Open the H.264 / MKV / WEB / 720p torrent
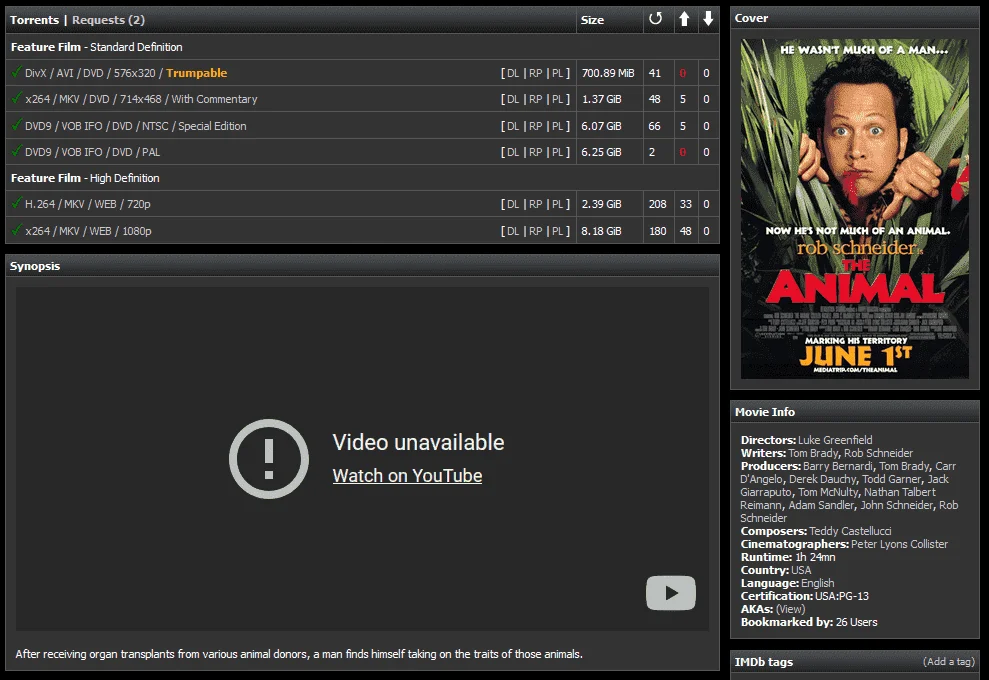 (x=88, y=204)
